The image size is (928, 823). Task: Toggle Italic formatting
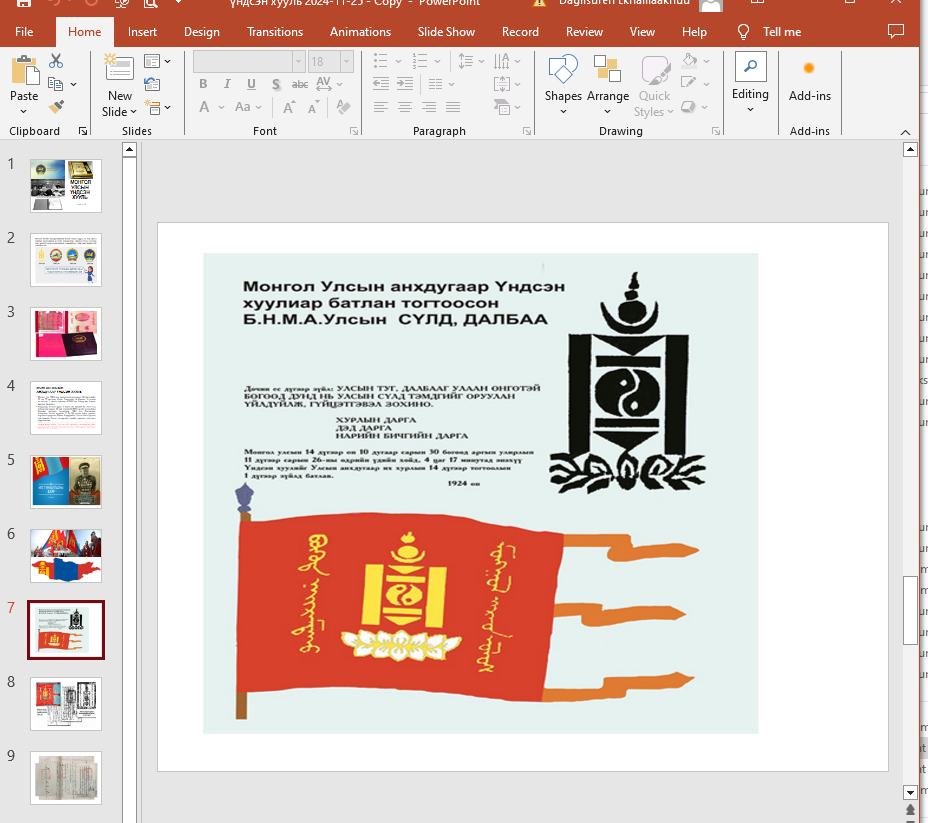(x=228, y=84)
